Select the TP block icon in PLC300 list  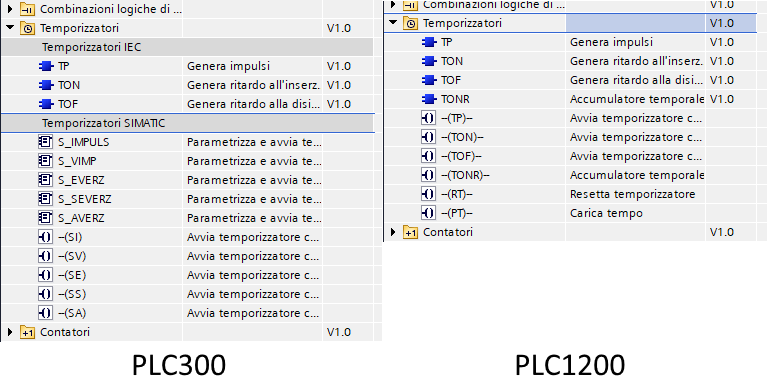46,66
